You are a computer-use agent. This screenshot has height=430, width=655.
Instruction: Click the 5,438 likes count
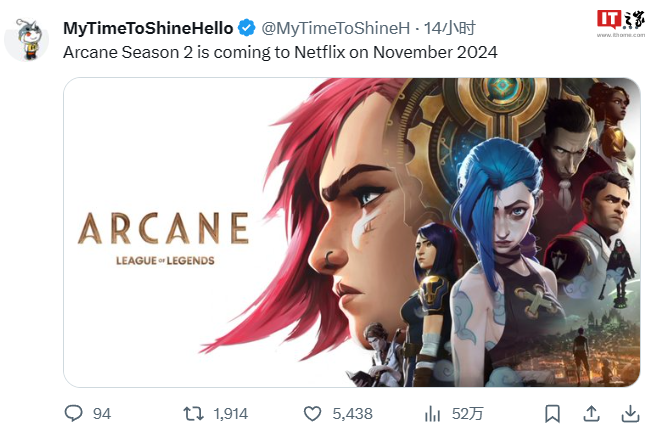coord(351,413)
